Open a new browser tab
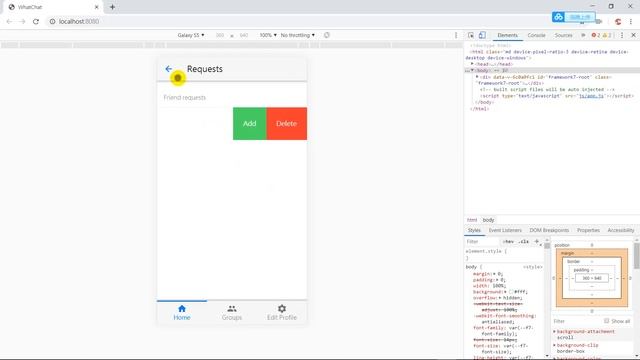 [112, 7]
